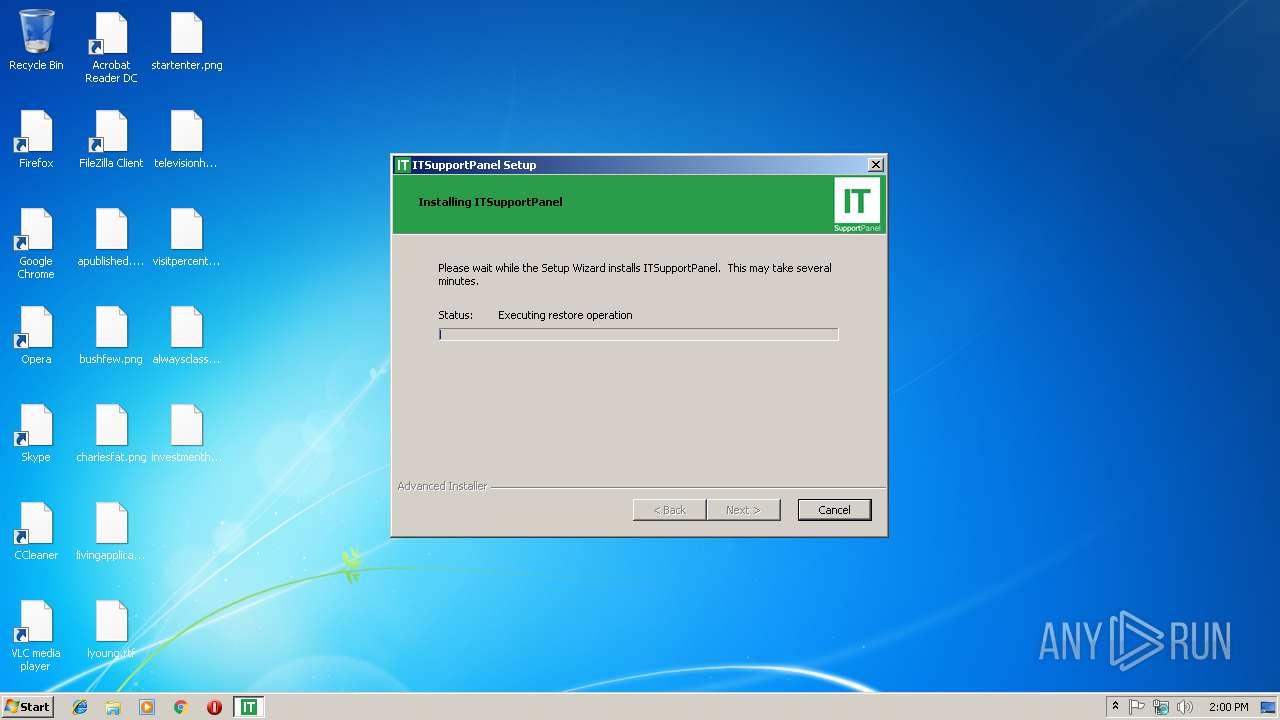This screenshot has width=1280, height=720.
Task: Open the 2:00 PM clock
Action: click(1228, 707)
